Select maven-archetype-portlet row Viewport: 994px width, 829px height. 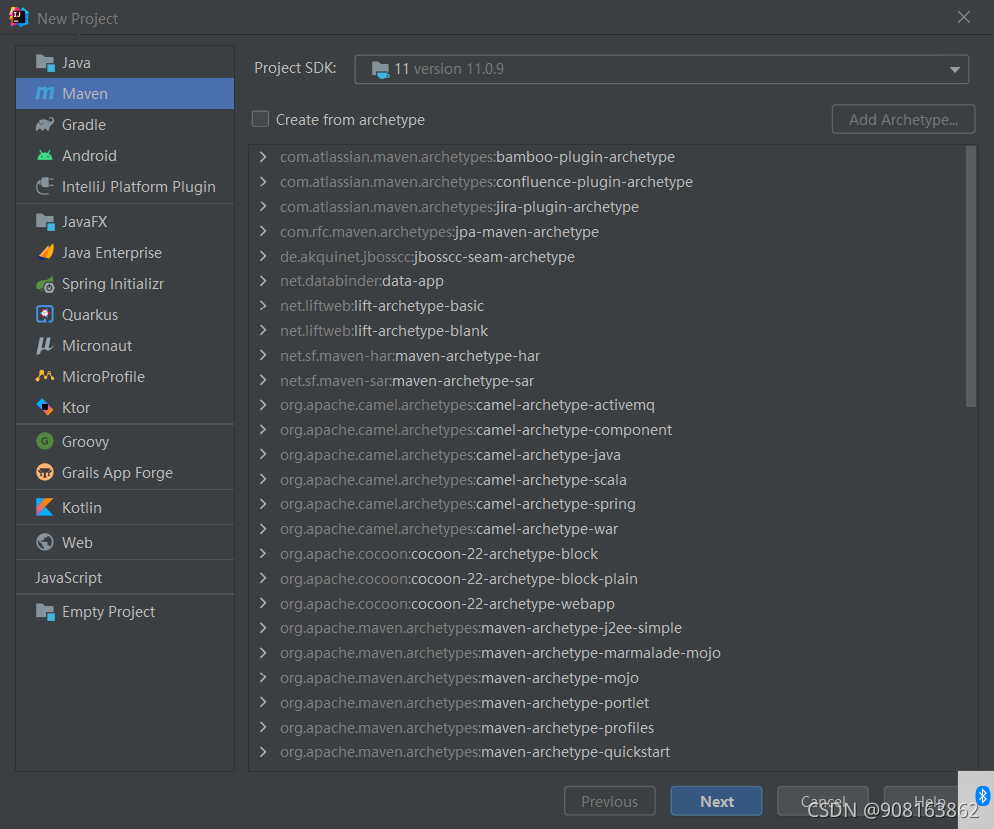tap(607, 703)
